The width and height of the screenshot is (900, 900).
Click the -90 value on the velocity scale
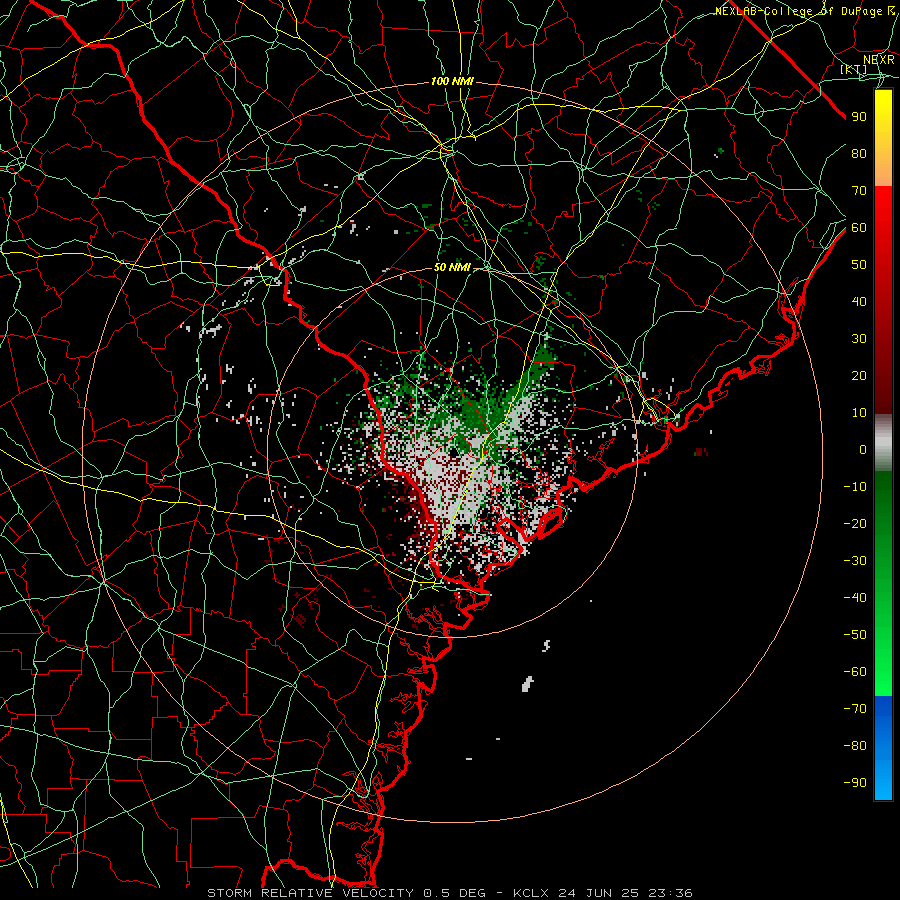pos(855,783)
